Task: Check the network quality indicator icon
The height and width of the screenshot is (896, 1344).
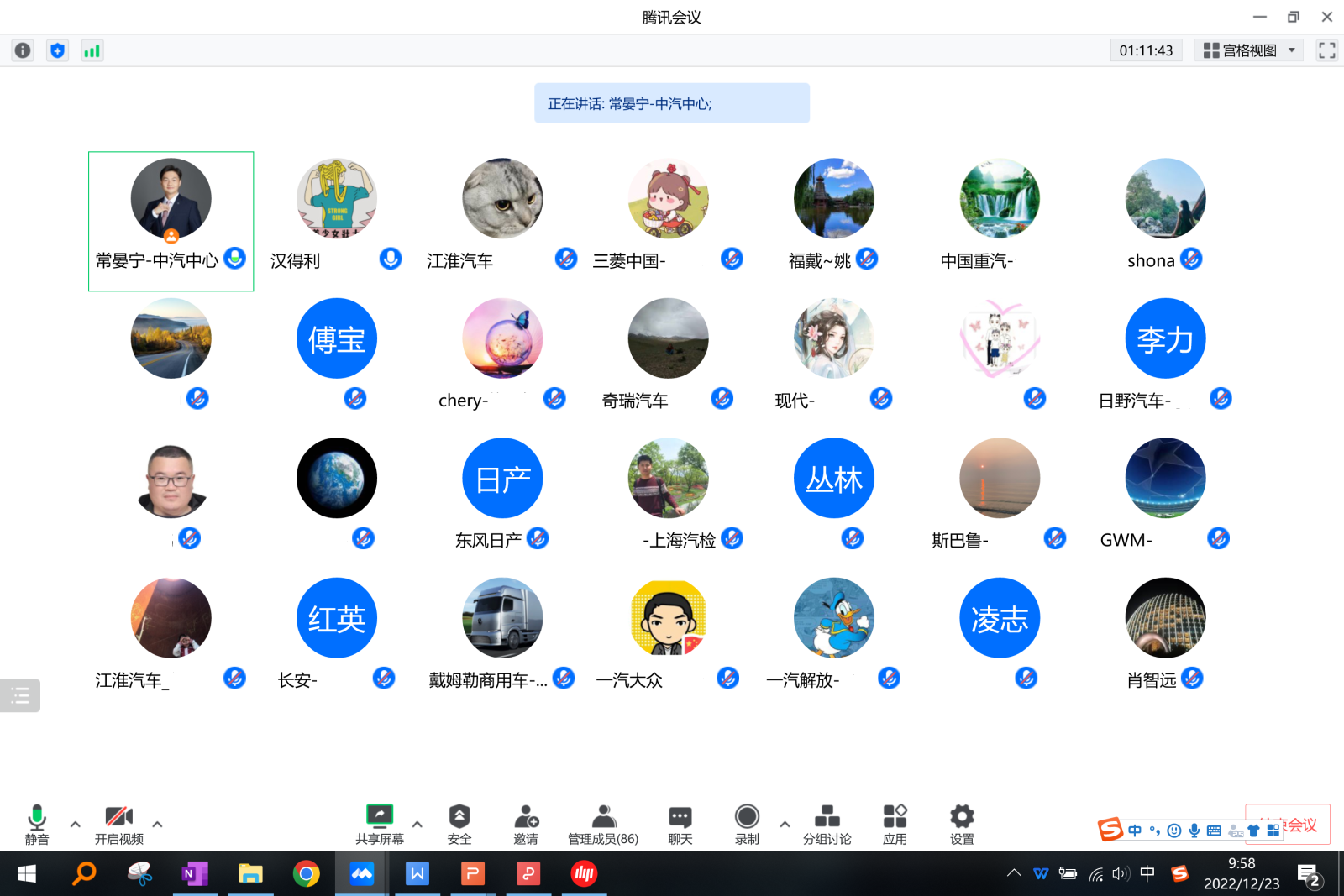Action: [x=92, y=50]
